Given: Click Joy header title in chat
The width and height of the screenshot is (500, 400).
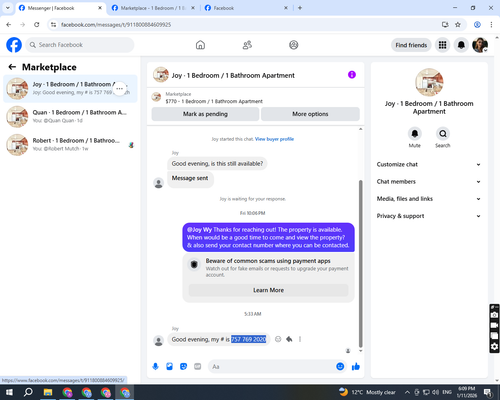Looking at the screenshot, I should click(233, 75).
